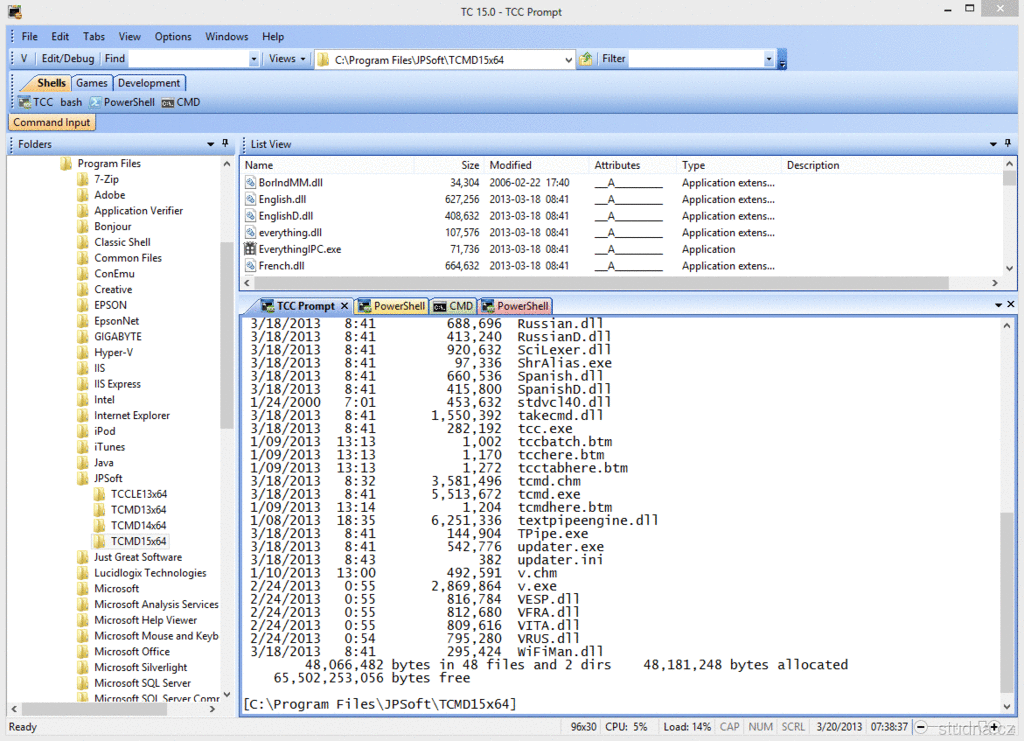
Task: Sort list by the Modified column header
Action: coord(511,165)
